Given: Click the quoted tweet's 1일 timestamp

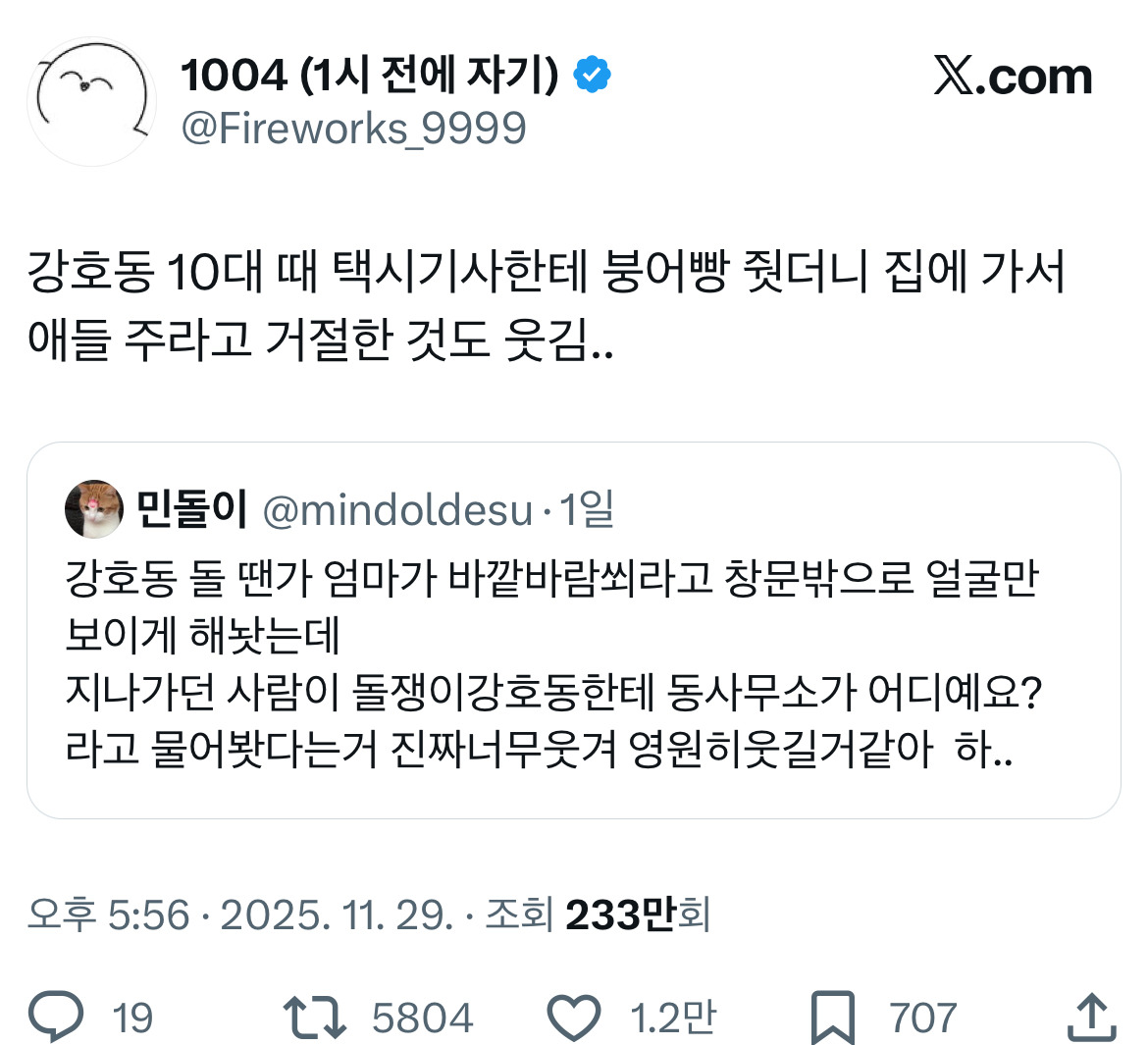Looking at the screenshot, I should point(587,510).
